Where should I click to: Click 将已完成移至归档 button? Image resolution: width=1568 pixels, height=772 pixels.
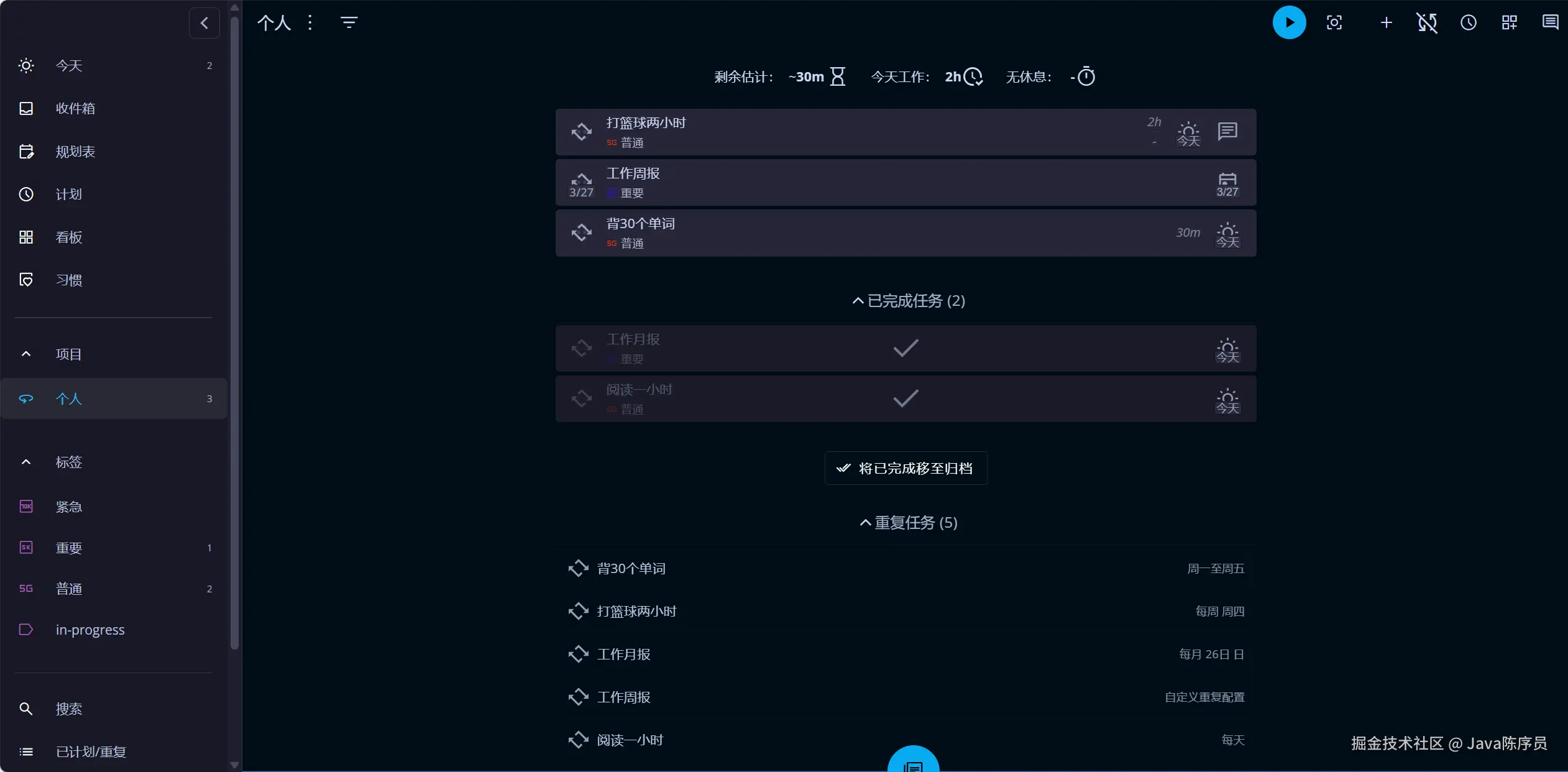coord(905,469)
